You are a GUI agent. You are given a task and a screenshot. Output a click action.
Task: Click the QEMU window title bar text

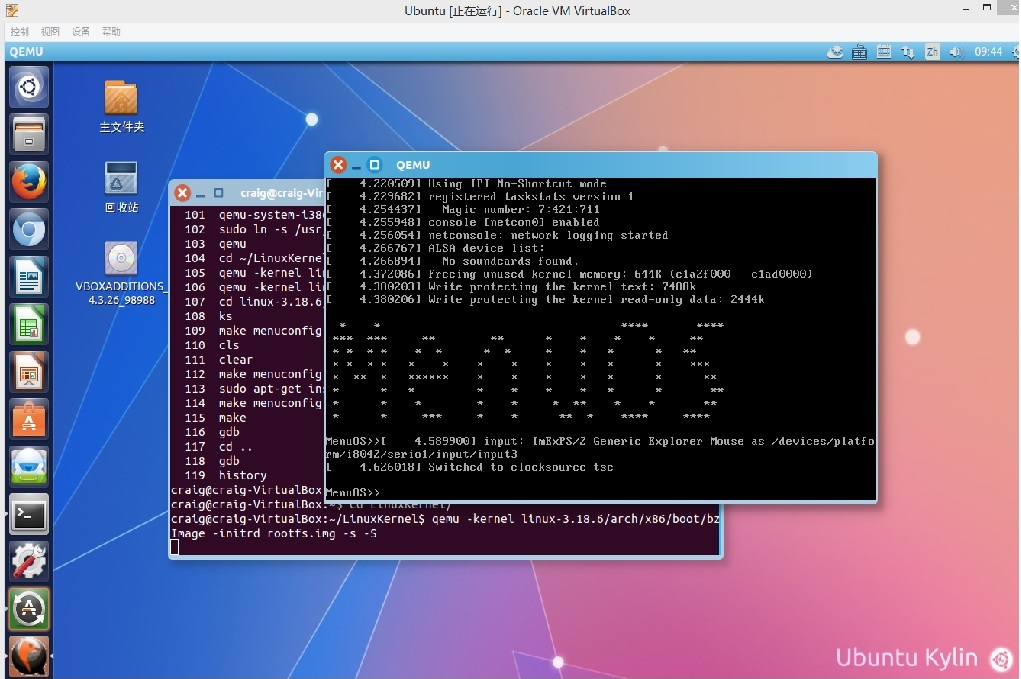coord(413,165)
